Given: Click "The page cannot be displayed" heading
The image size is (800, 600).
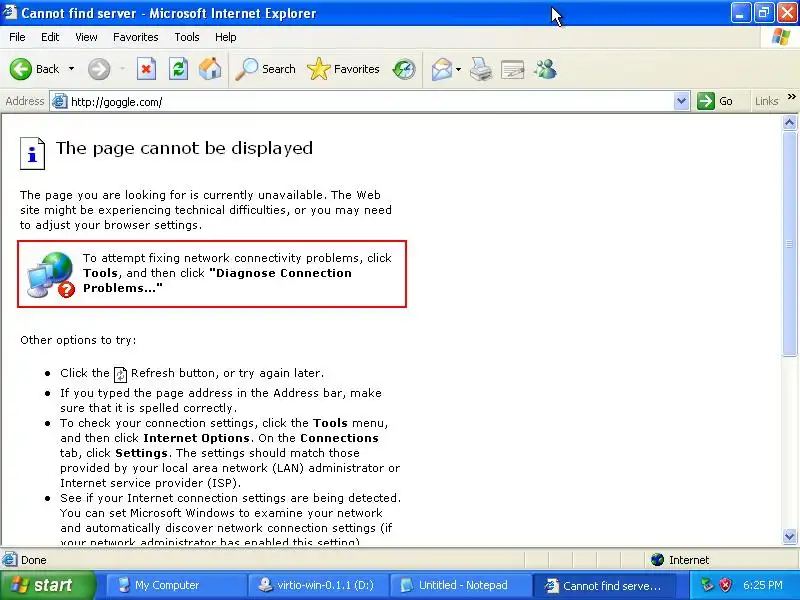Looking at the screenshot, I should 184,148.
